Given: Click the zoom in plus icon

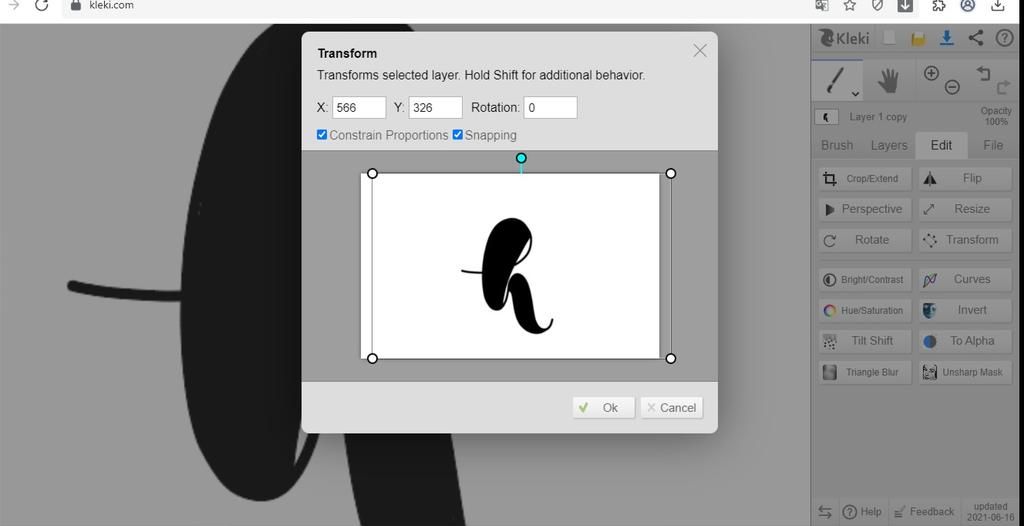Looking at the screenshot, I should coord(931,73).
